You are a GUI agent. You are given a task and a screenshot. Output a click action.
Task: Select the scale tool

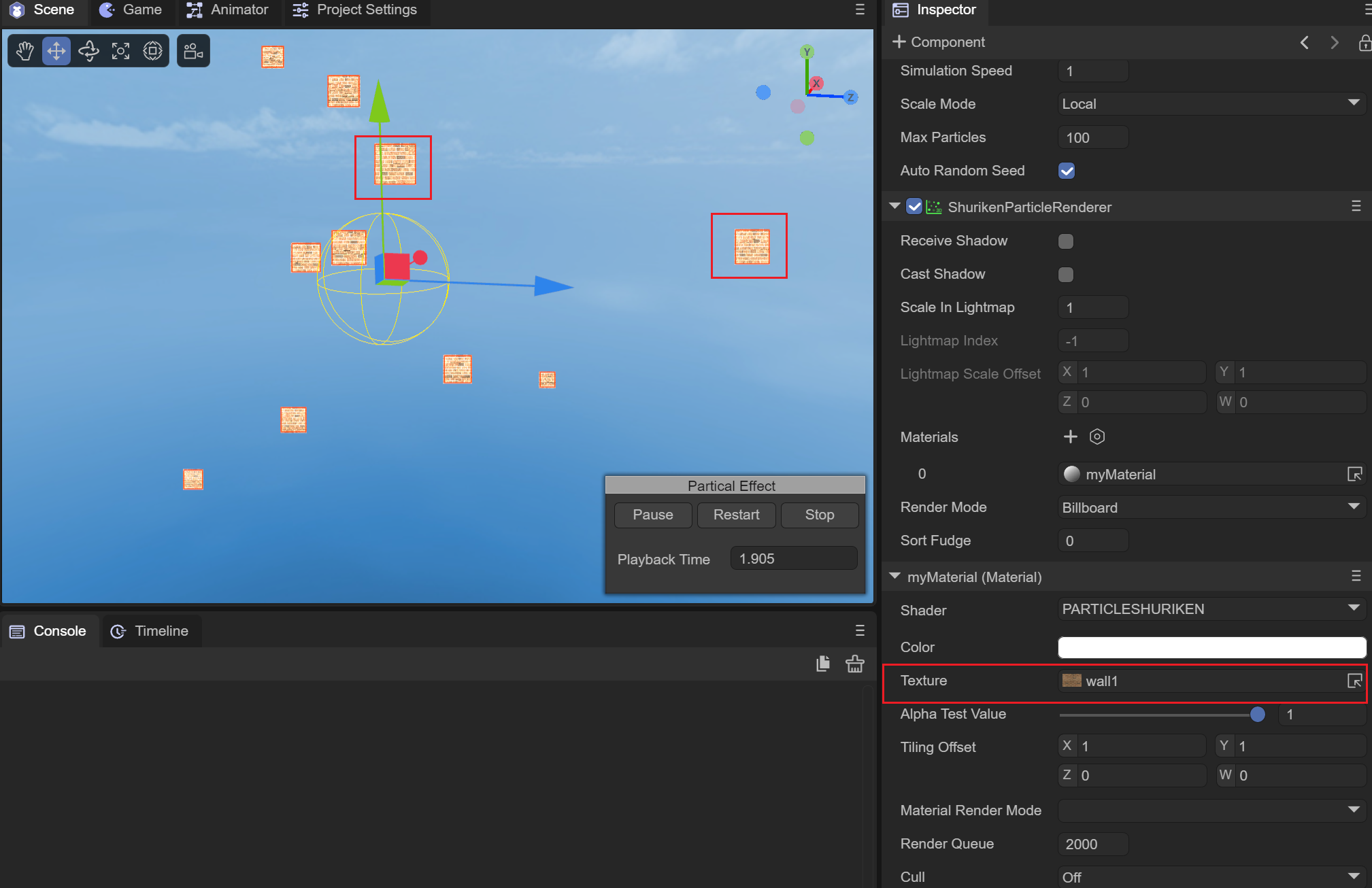click(120, 51)
